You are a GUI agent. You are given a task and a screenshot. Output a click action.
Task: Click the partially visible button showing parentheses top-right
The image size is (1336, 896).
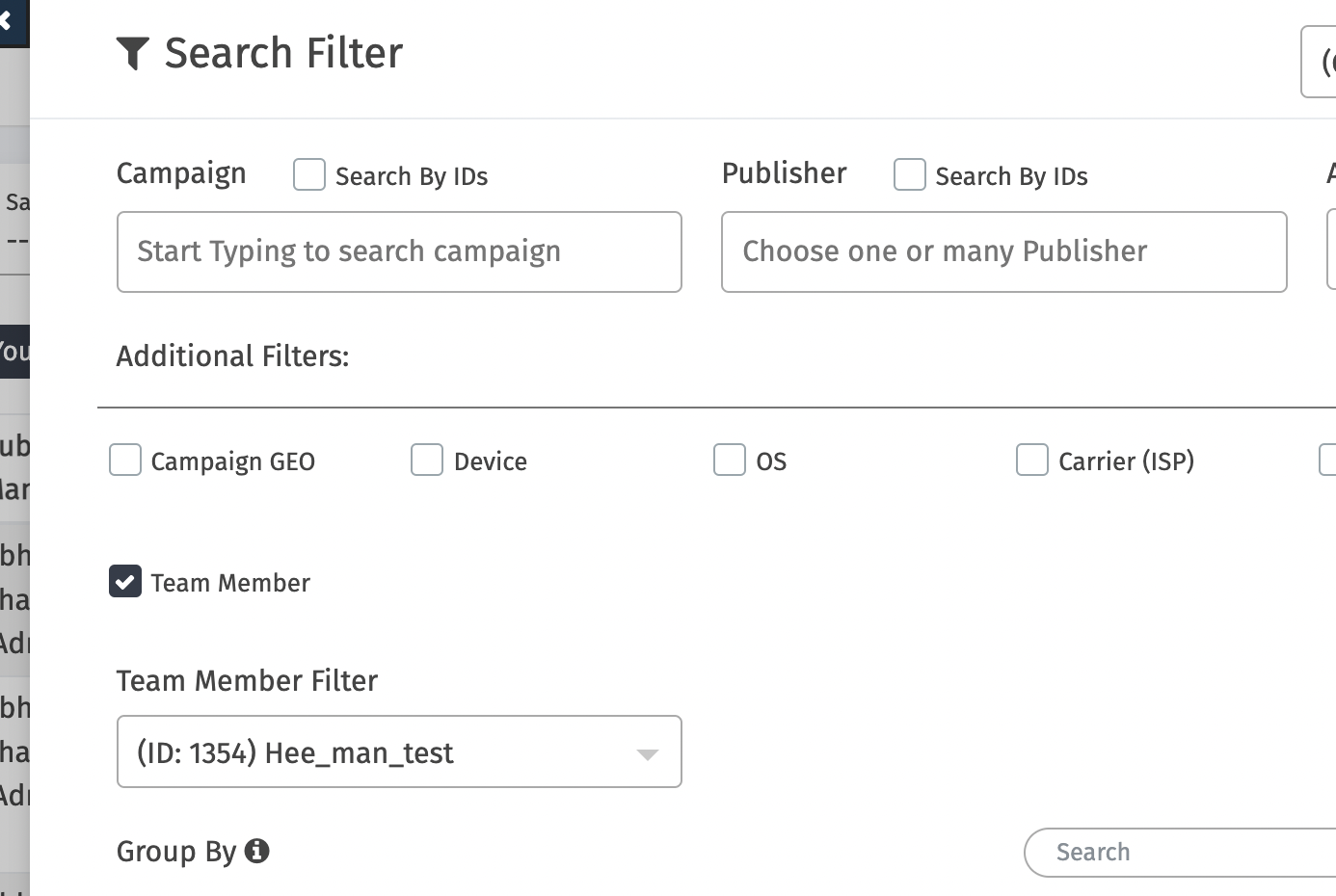click(1326, 63)
